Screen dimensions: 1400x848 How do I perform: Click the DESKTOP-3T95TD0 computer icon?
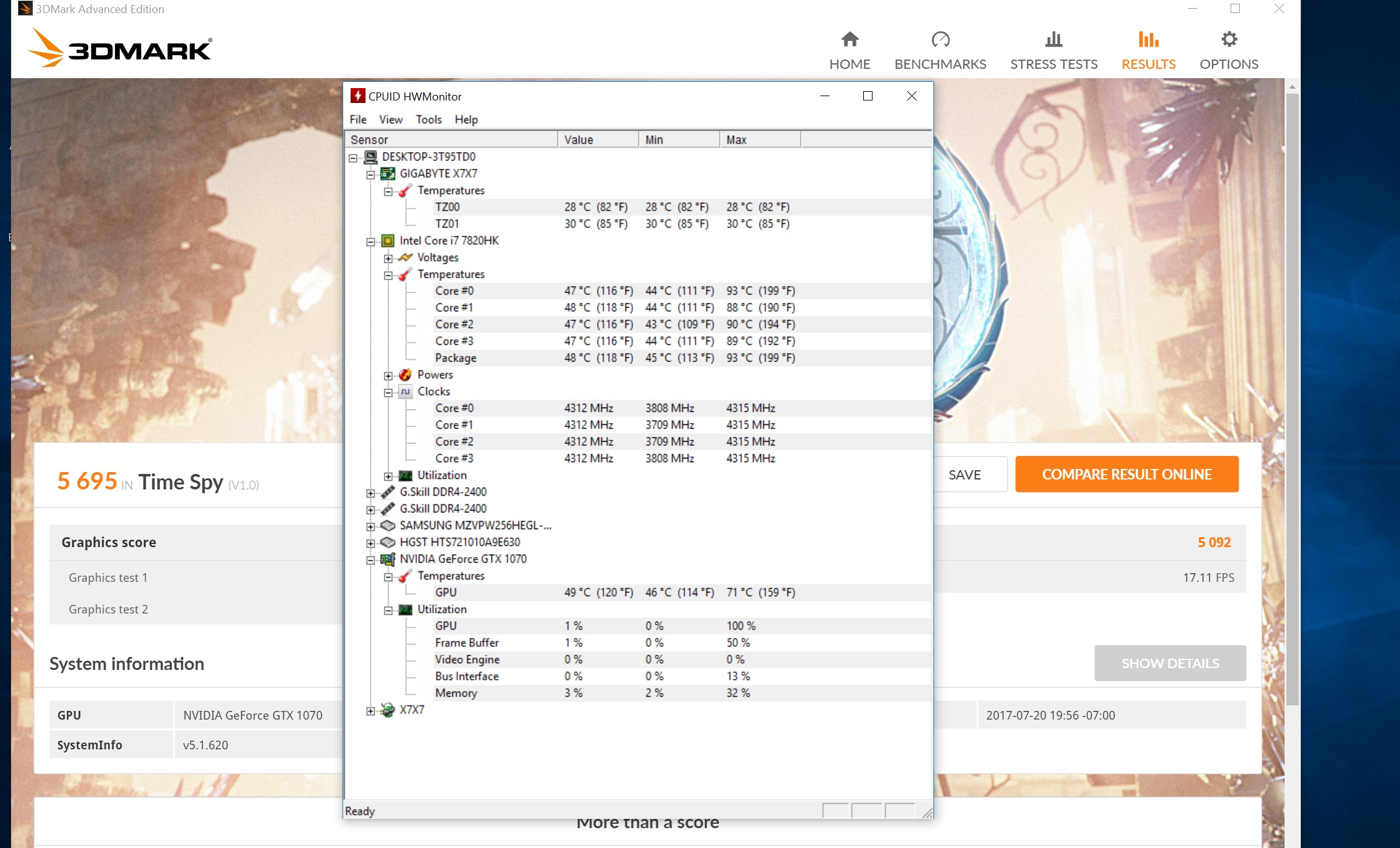click(370, 156)
